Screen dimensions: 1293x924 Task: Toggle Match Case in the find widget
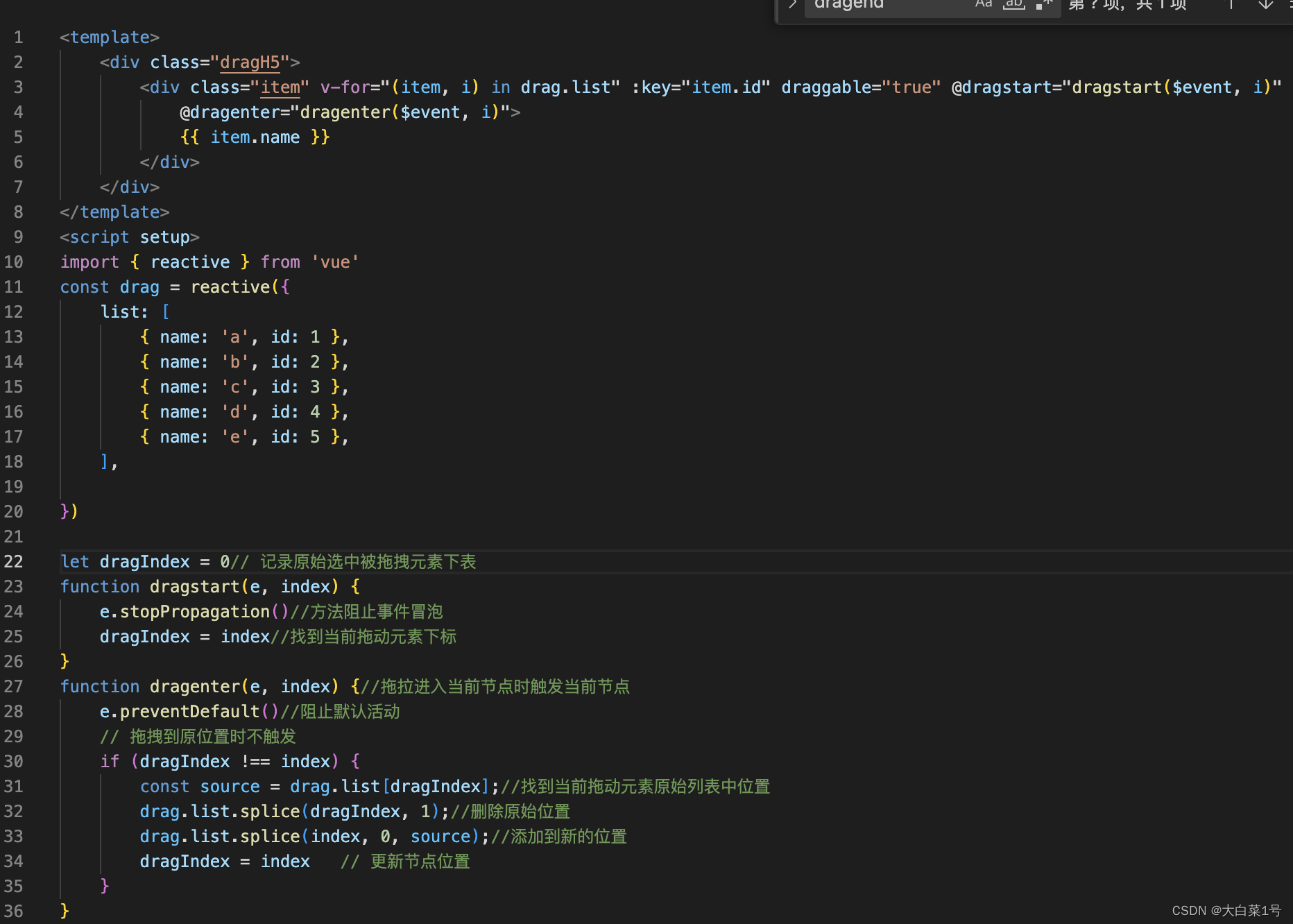(984, 4)
